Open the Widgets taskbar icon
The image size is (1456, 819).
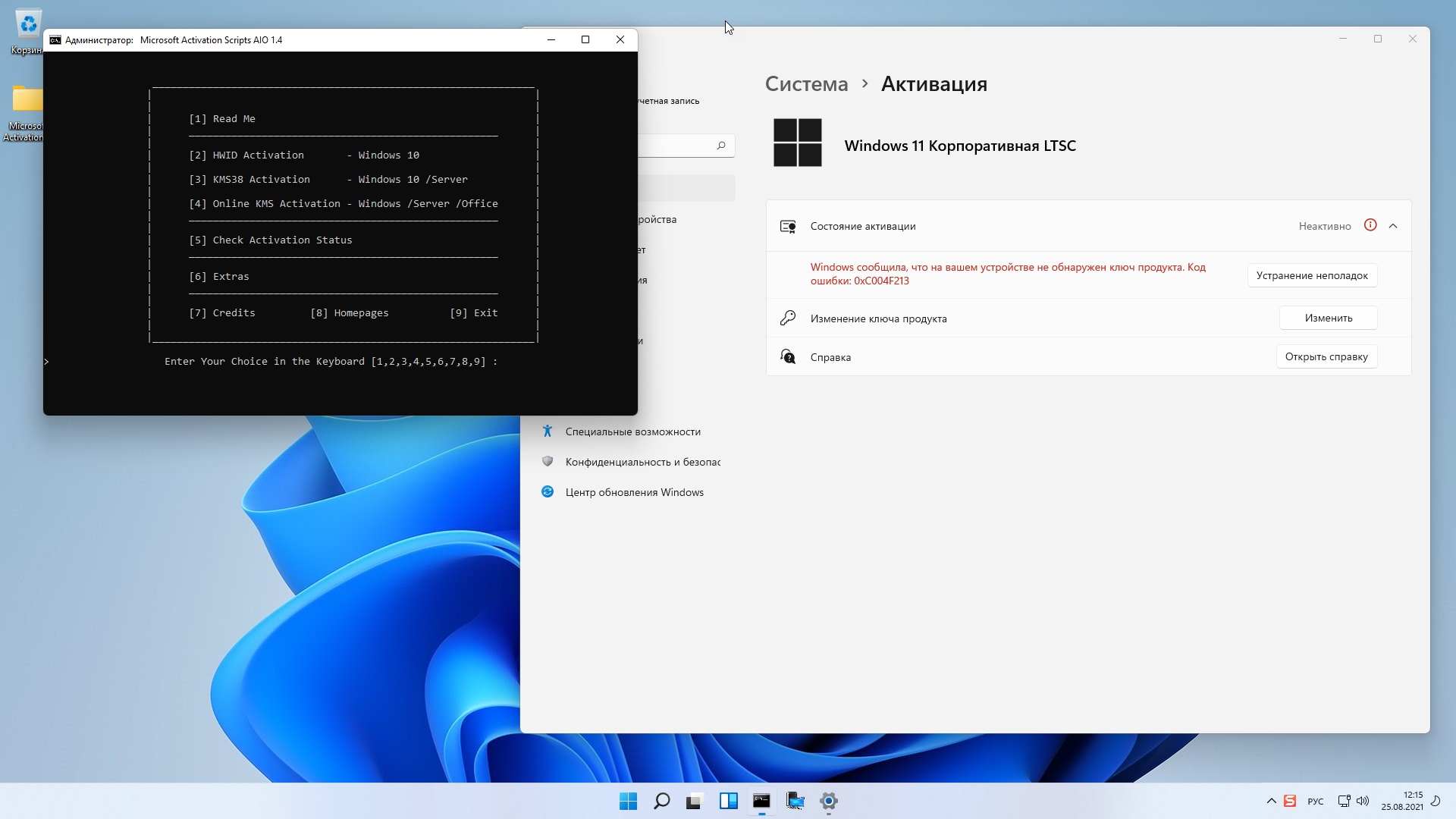point(728,801)
